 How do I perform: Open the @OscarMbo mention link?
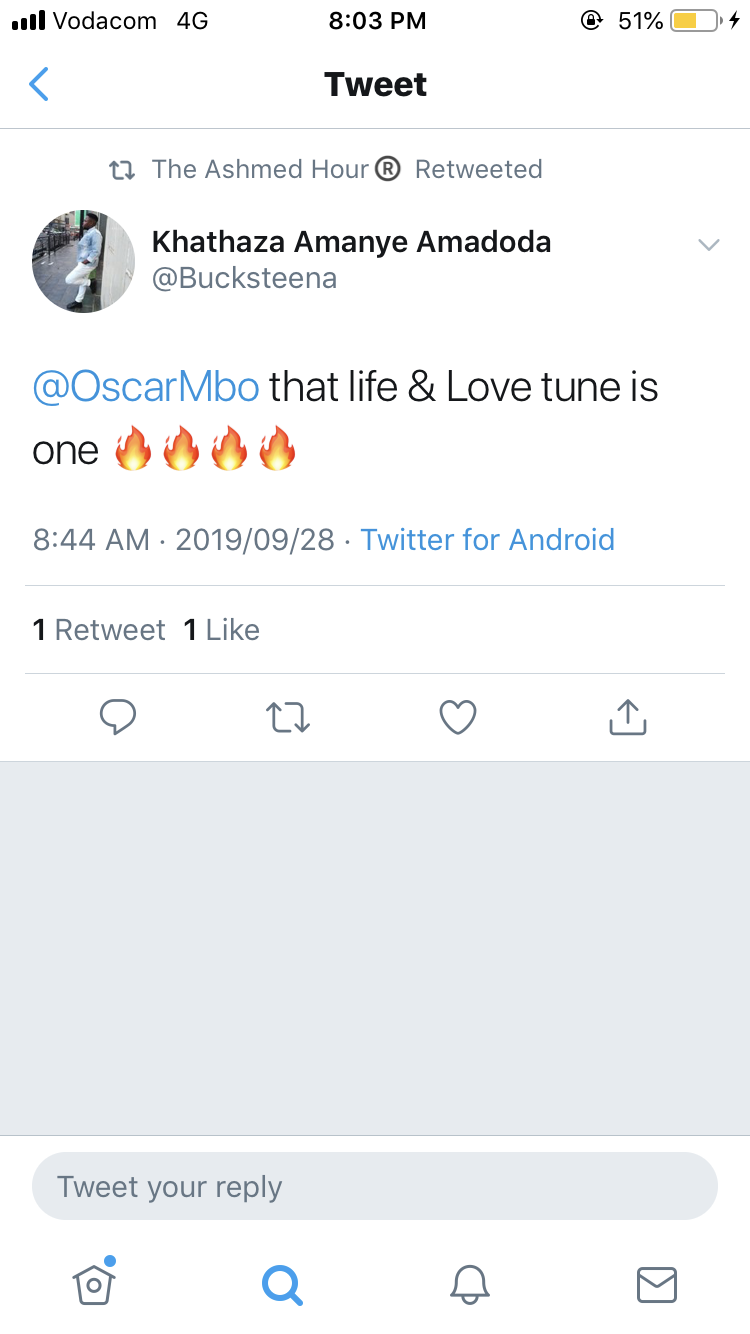tap(146, 387)
